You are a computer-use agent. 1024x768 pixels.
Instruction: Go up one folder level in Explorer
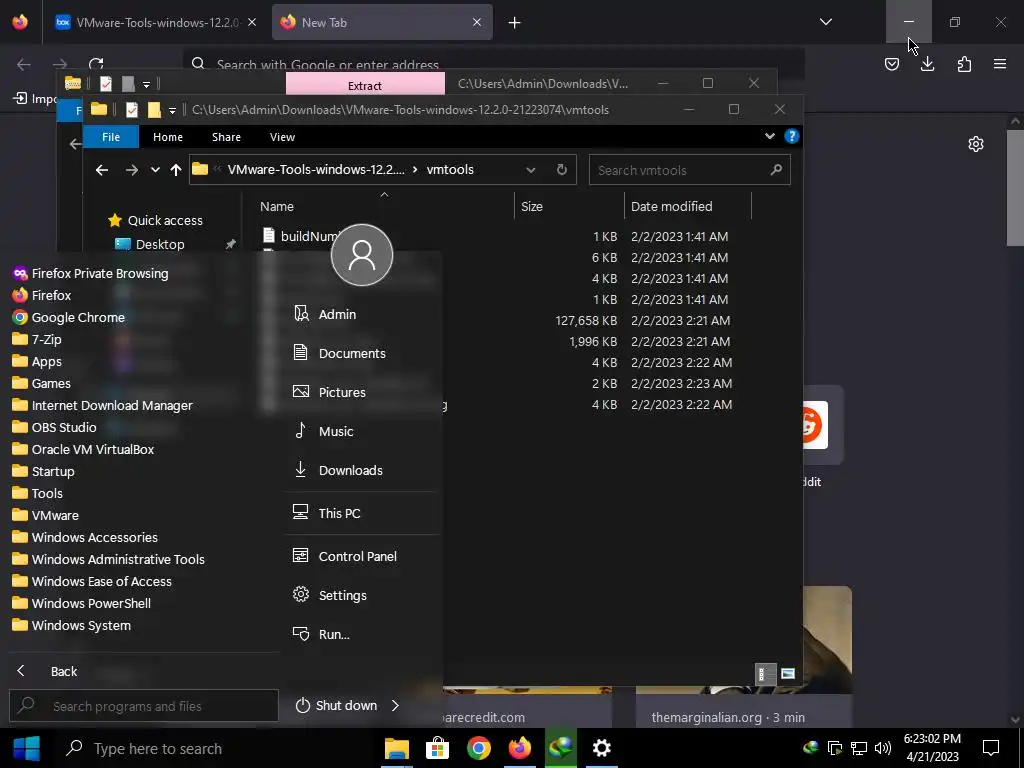(x=176, y=170)
